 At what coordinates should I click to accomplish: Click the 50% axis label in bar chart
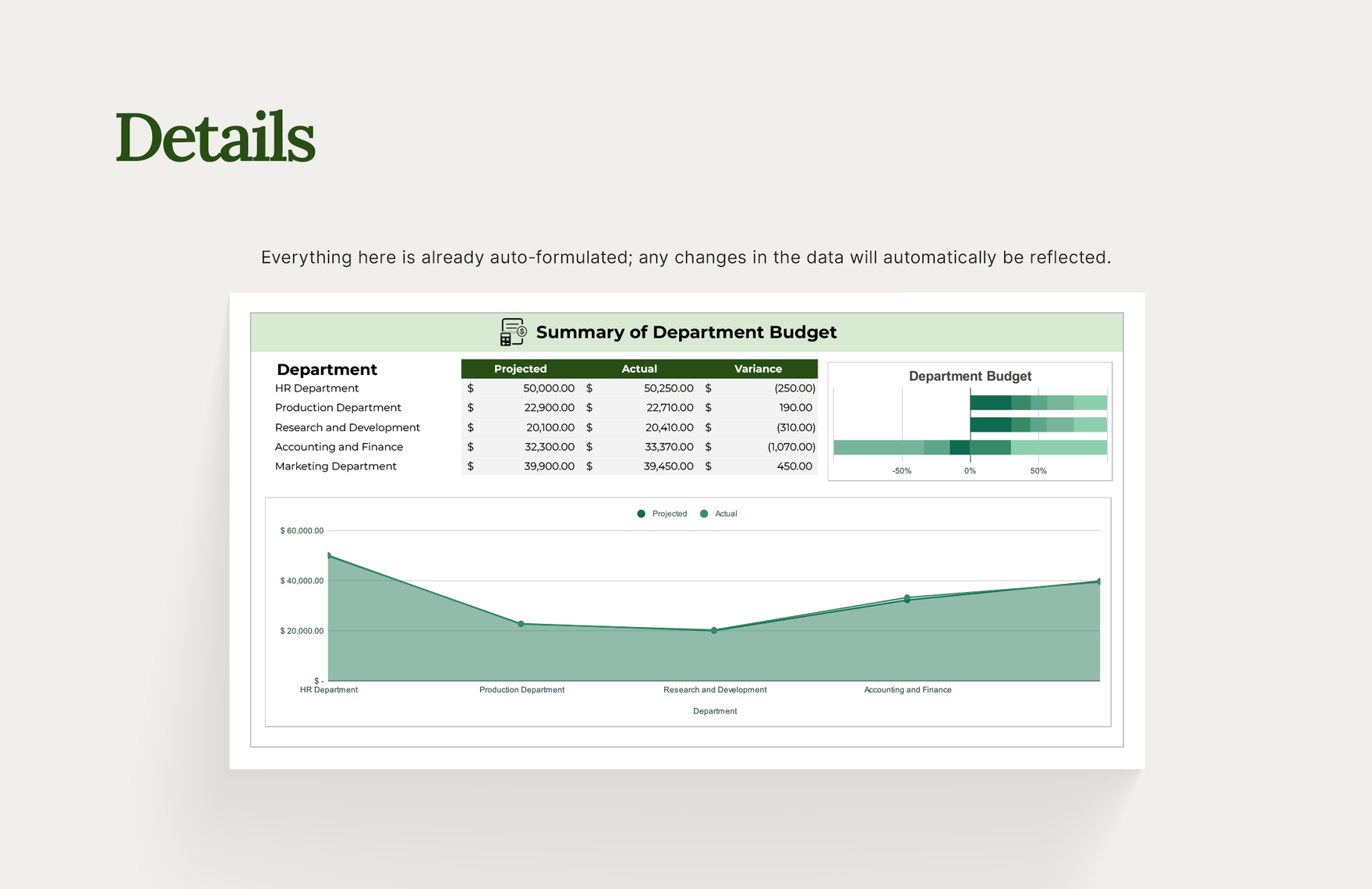(x=1038, y=471)
